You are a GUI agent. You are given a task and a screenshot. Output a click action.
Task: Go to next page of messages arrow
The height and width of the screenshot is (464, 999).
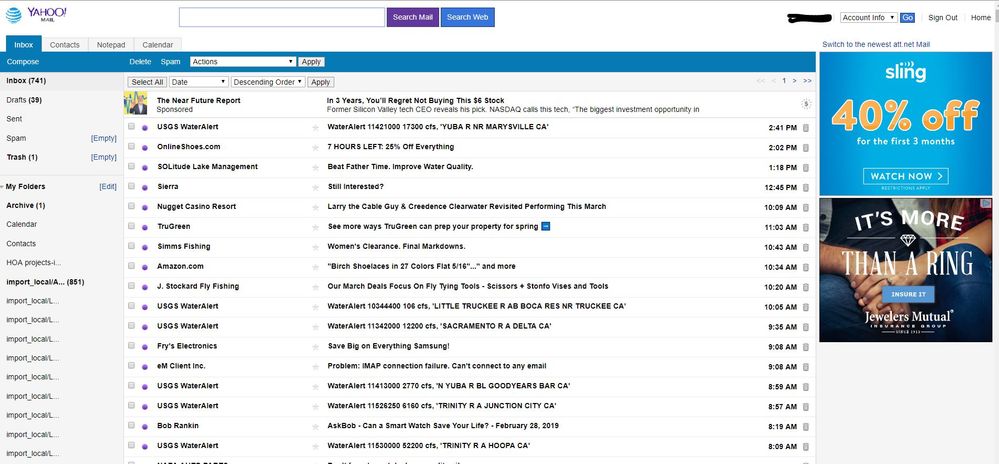click(795, 81)
